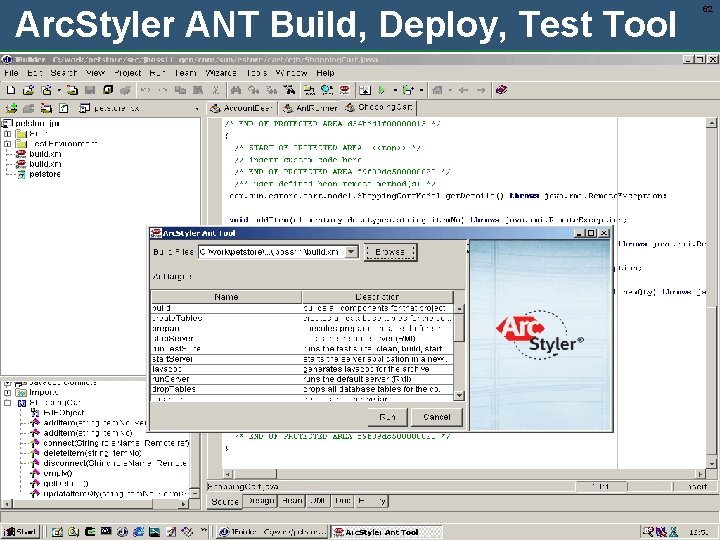
Task: Switch to ArcStyler Ant Tool taskbar button
Action: pos(387,532)
